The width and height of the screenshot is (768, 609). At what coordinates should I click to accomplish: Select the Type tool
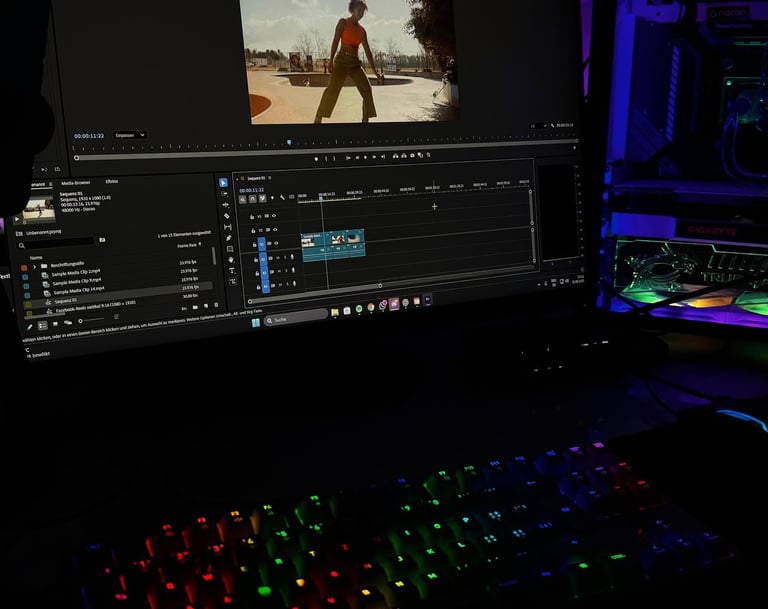[232, 270]
